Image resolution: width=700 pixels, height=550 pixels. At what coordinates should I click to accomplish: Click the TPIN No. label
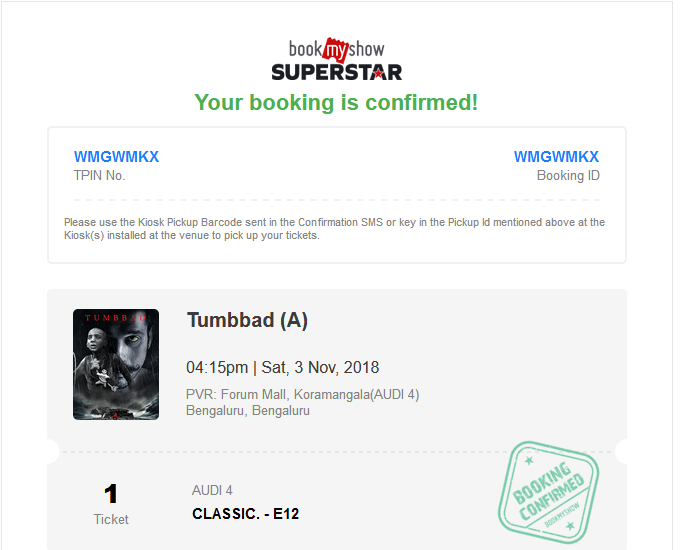click(x=100, y=176)
